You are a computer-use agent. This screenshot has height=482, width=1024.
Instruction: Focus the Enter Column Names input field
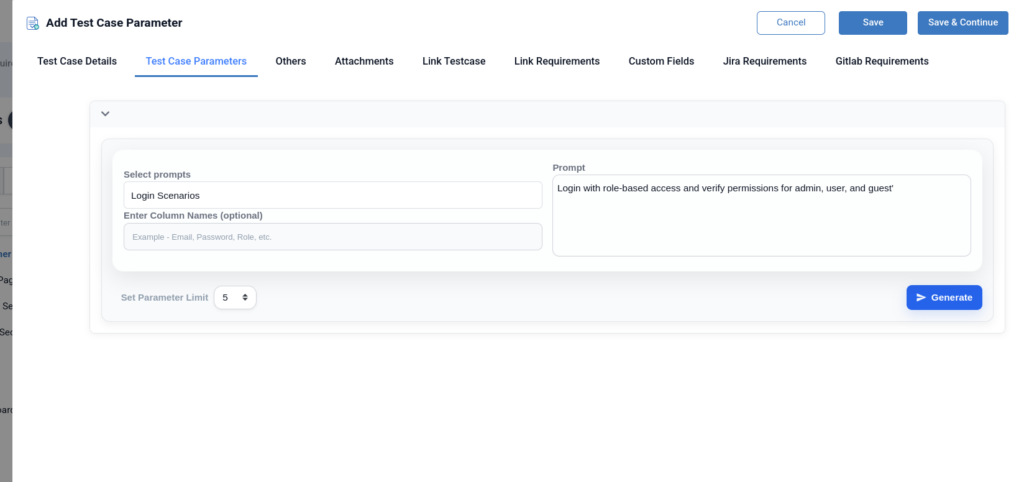click(x=332, y=237)
